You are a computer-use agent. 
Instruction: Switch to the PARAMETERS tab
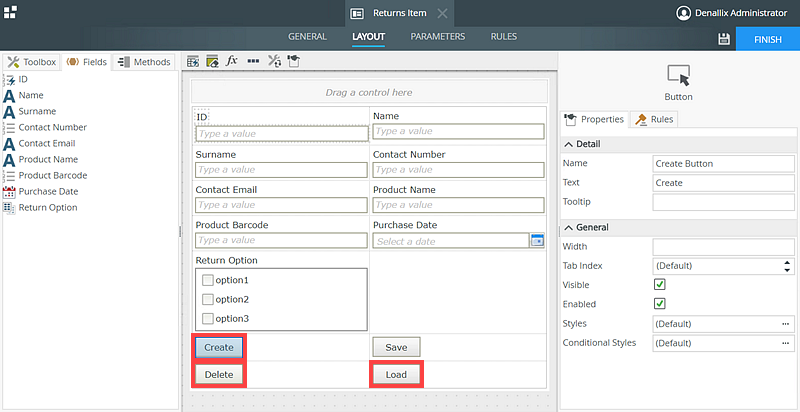pyautogui.click(x=437, y=37)
